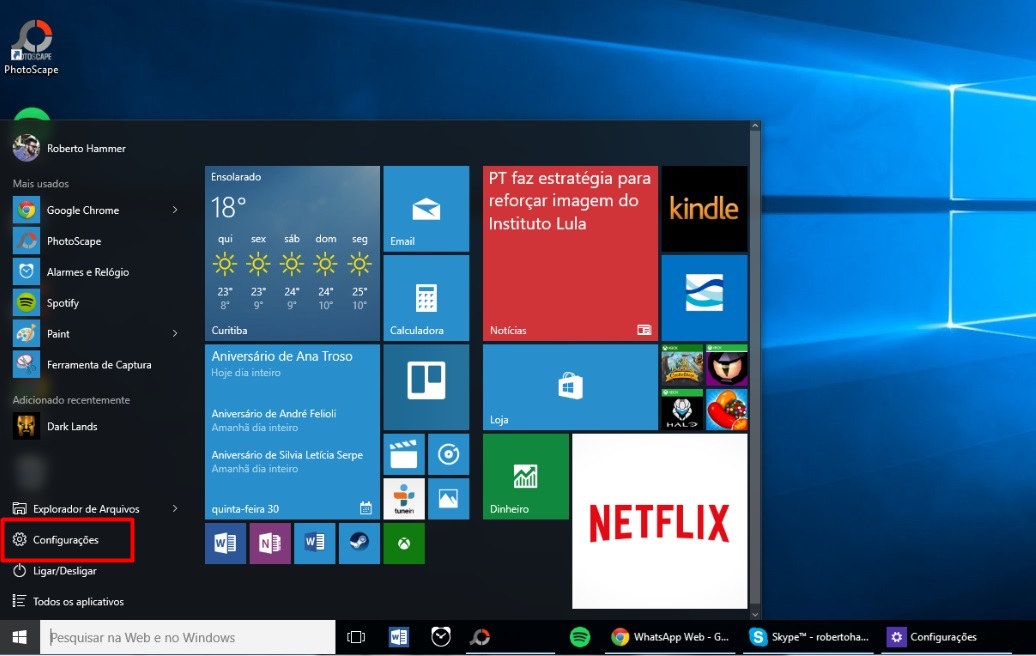The image size is (1036, 656).
Task: Expand Paint recent files arrow
Action: (175, 334)
